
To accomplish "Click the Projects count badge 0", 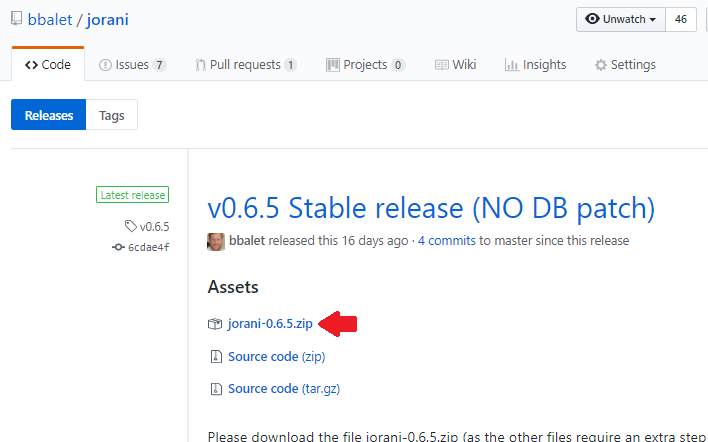I will (398, 65).
